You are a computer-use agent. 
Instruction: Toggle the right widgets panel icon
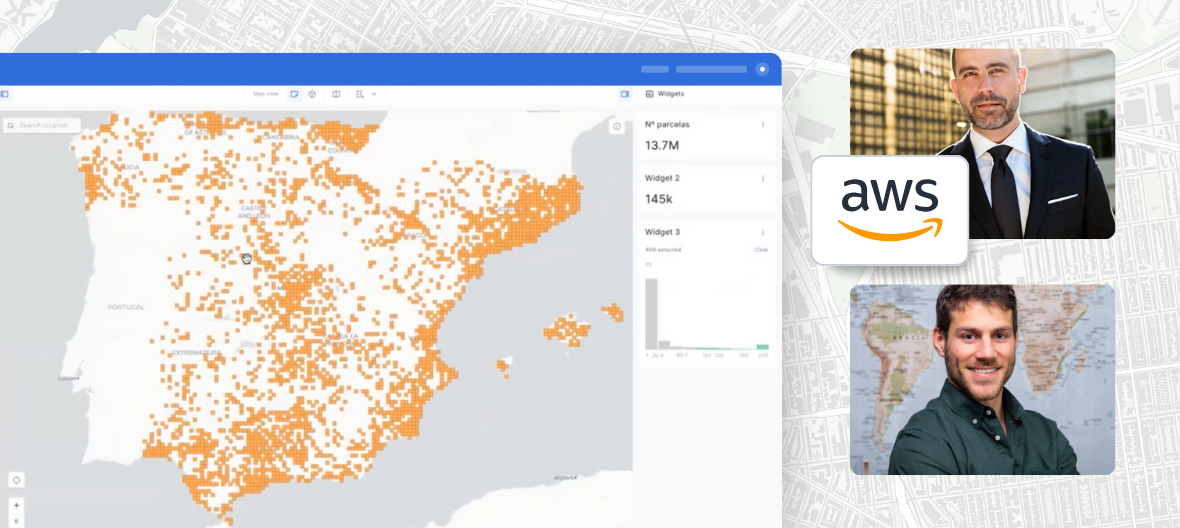click(x=624, y=94)
